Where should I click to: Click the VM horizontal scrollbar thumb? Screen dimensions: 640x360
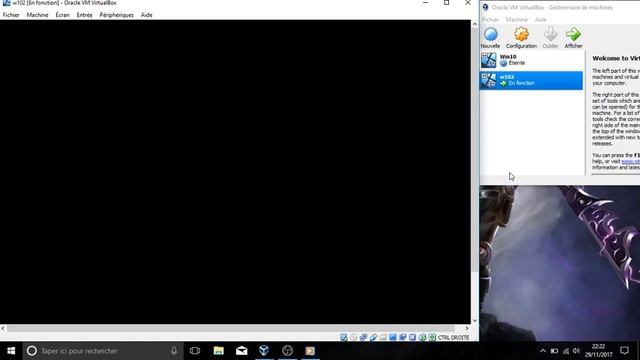click(x=231, y=328)
